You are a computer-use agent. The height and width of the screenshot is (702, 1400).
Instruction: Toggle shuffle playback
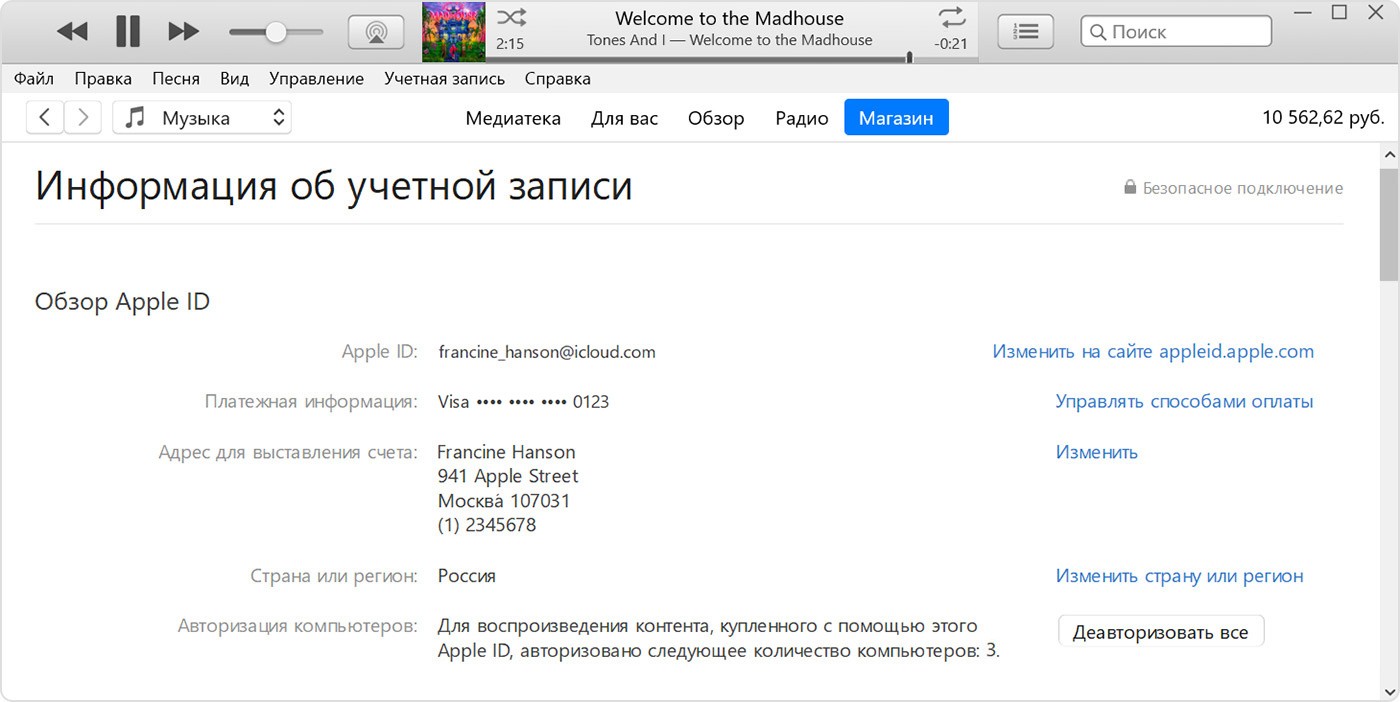tap(511, 17)
